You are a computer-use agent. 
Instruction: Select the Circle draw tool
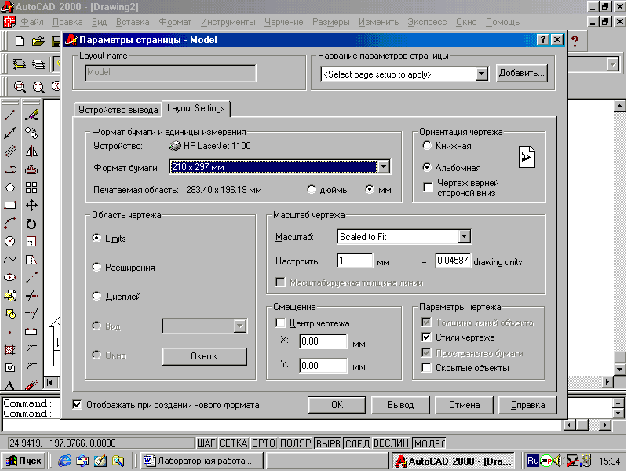(10, 241)
